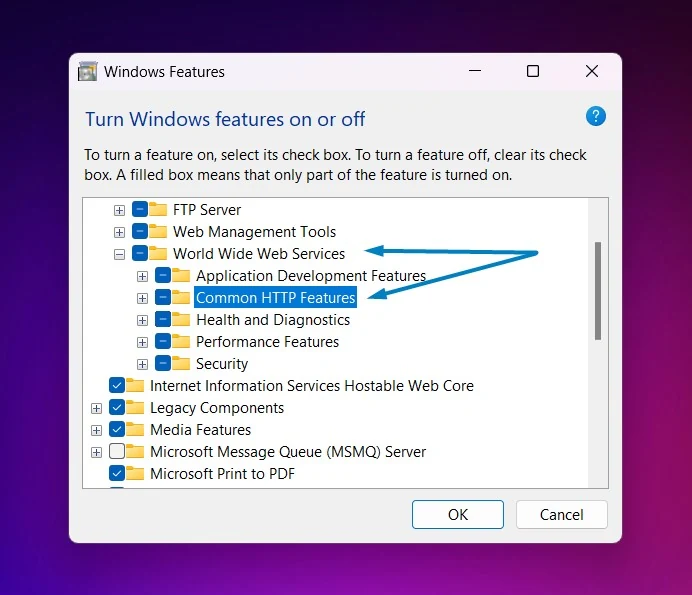
Task: Click the Security folder icon
Action: coord(181,363)
